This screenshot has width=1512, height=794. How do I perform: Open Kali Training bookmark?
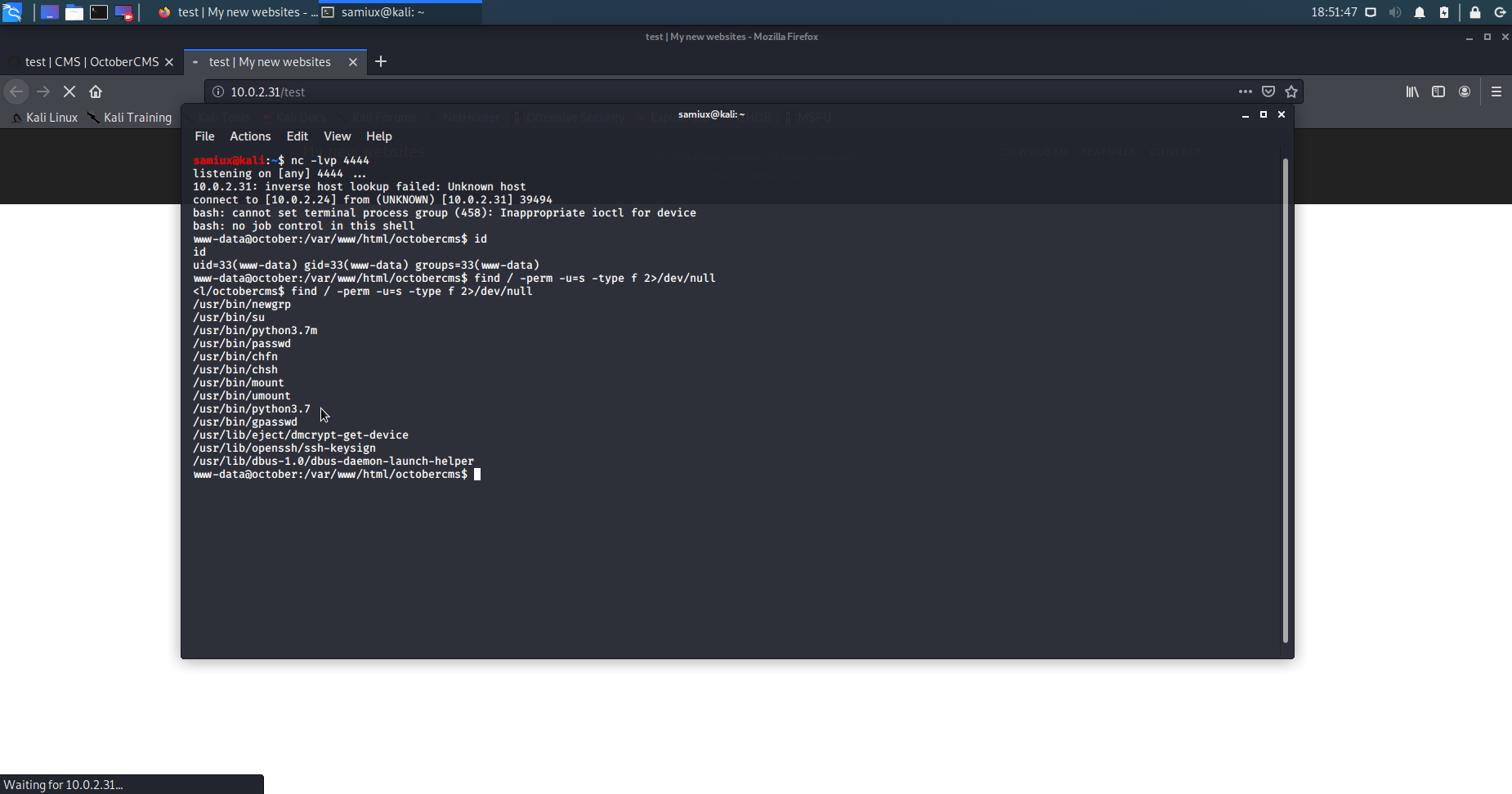coord(131,118)
